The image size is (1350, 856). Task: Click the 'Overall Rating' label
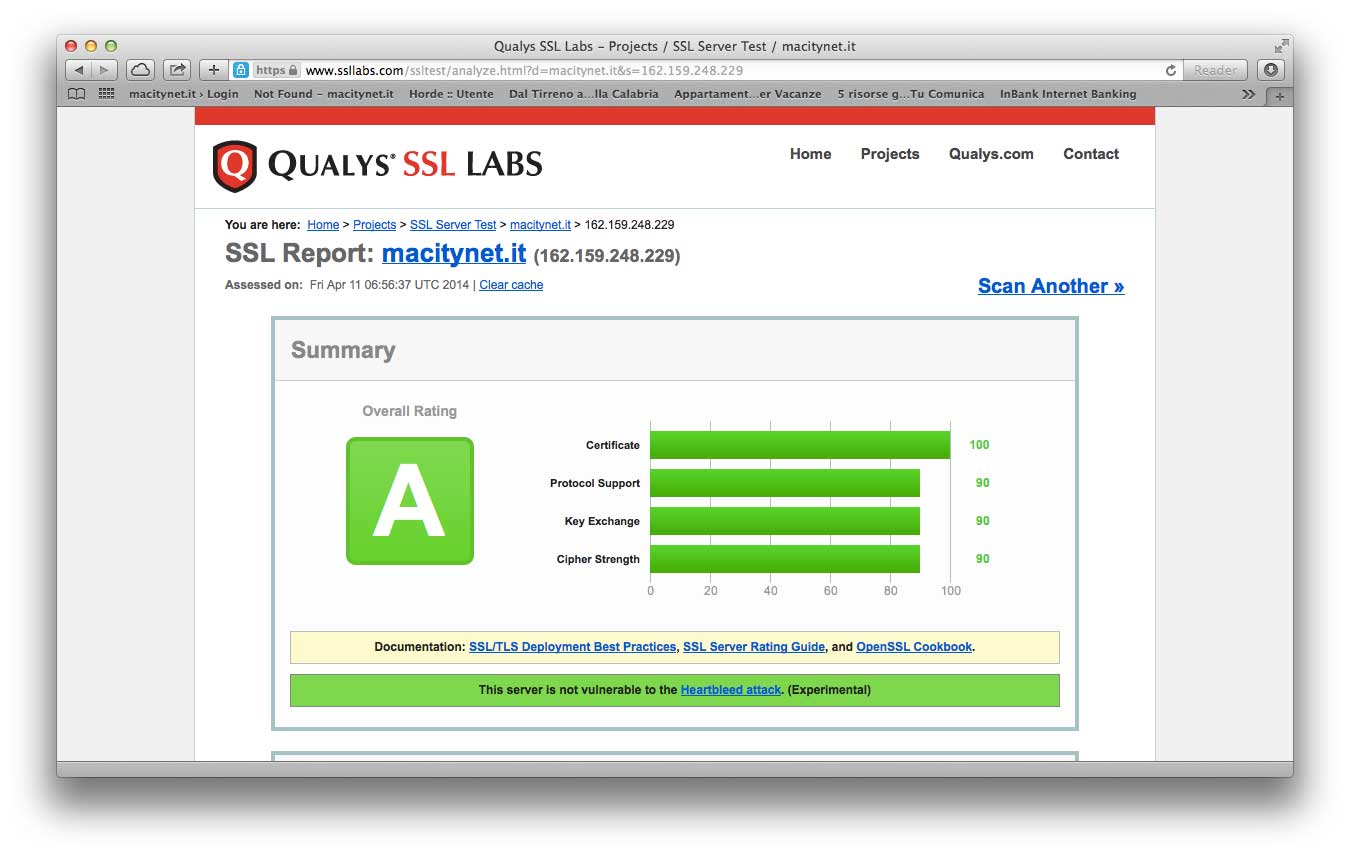click(x=410, y=411)
